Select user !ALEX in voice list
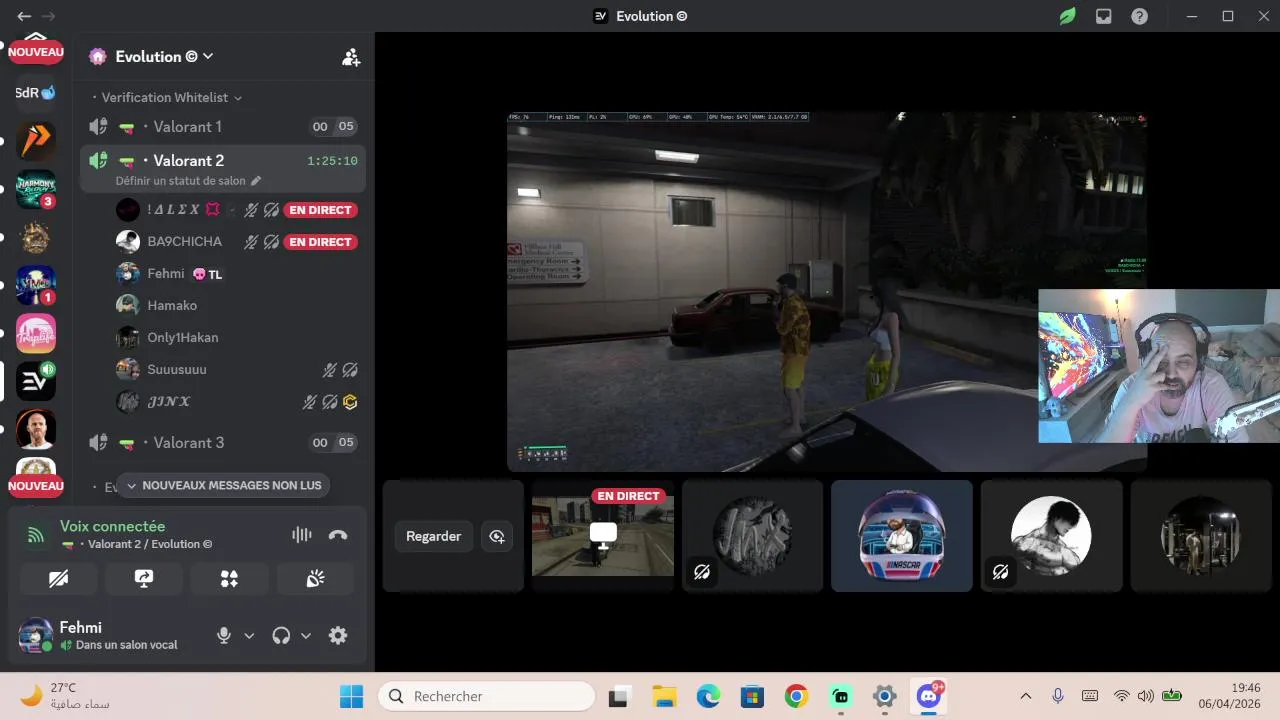Screen dimensions: 1280x720 coord(237,210)
